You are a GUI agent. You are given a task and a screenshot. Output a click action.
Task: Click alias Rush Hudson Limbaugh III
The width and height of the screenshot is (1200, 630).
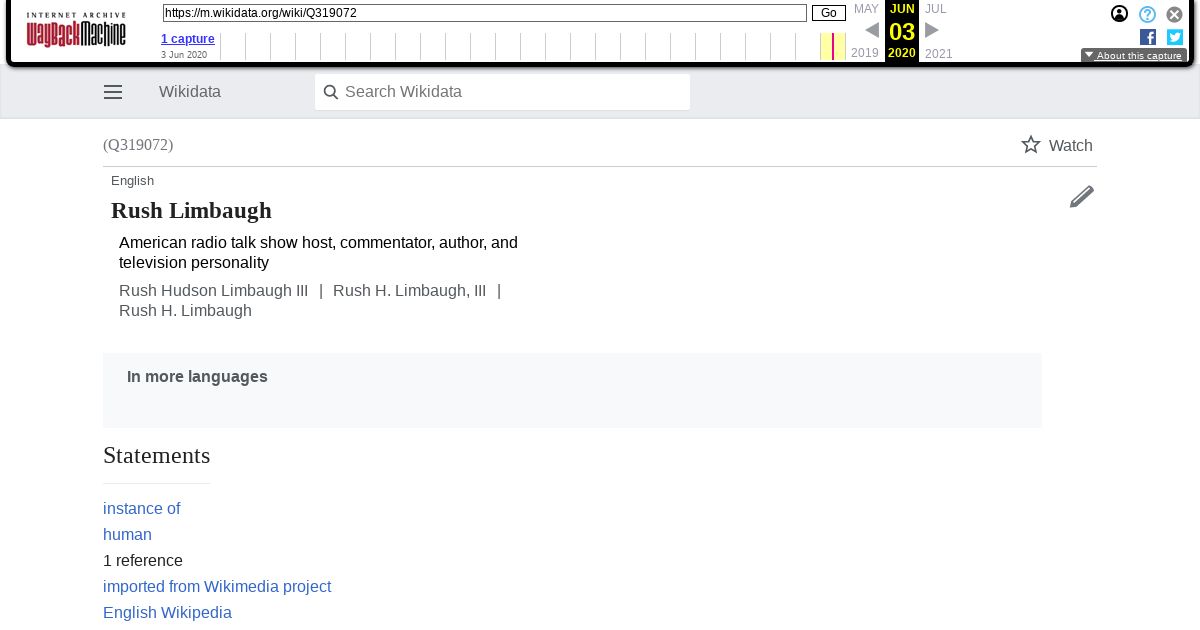click(x=214, y=290)
